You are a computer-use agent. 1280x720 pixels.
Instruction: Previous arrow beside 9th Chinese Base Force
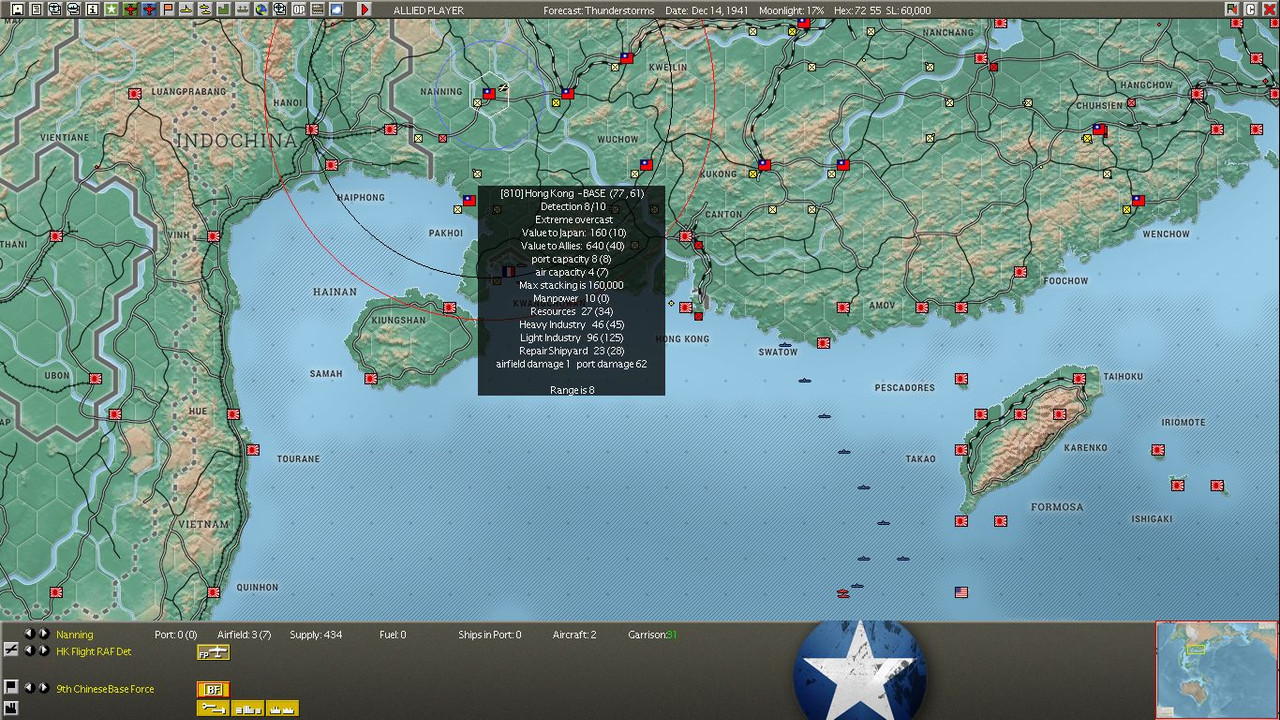coord(29,688)
